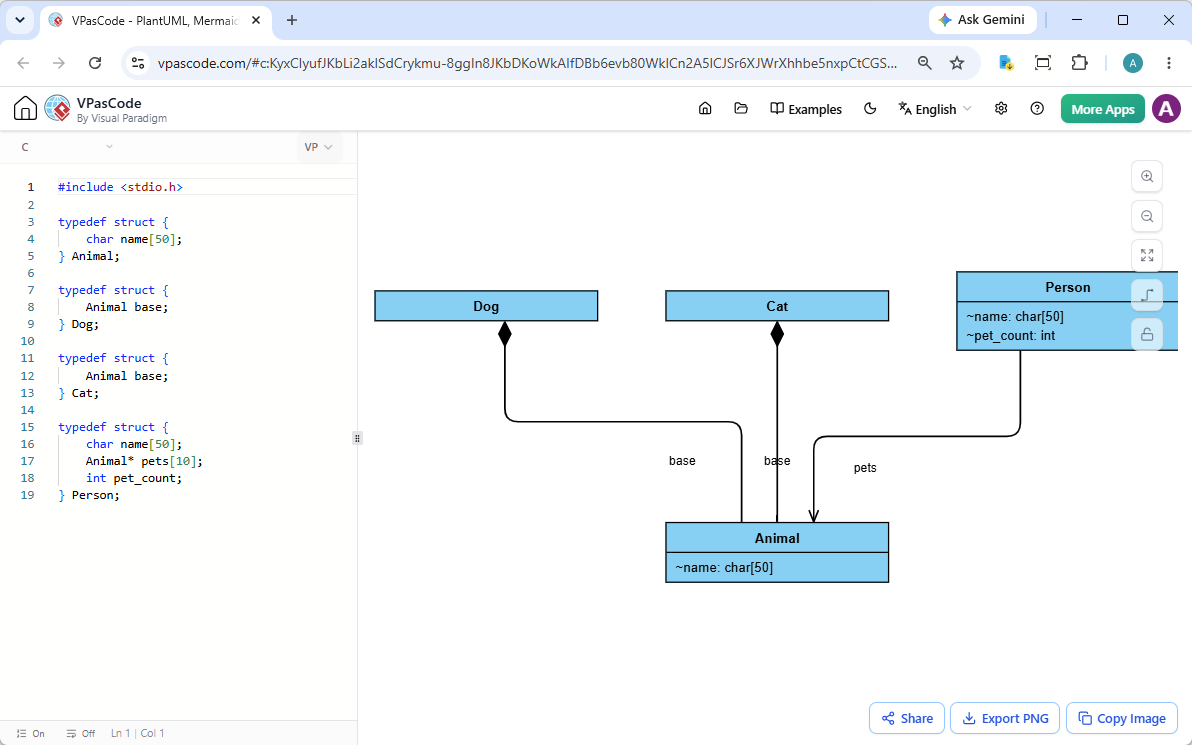The width and height of the screenshot is (1192, 745).
Task: Go back in browser history
Action: 24,63
